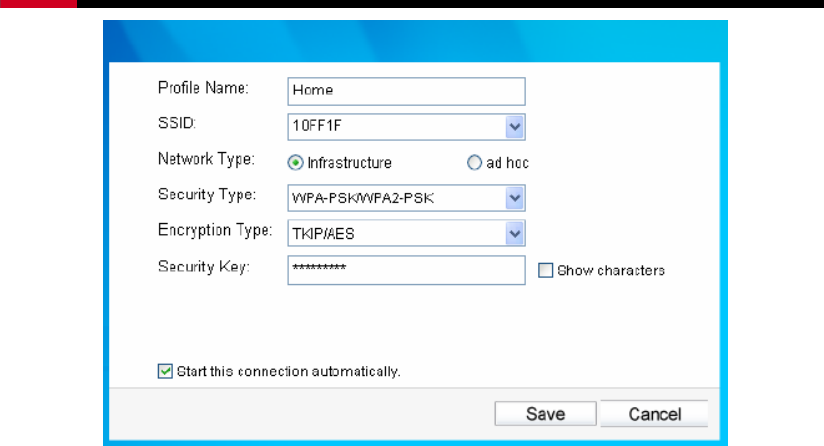The image size is (824, 446).
Task: Expand the Security Type dropdown arrow
Action: click(514, 198)
